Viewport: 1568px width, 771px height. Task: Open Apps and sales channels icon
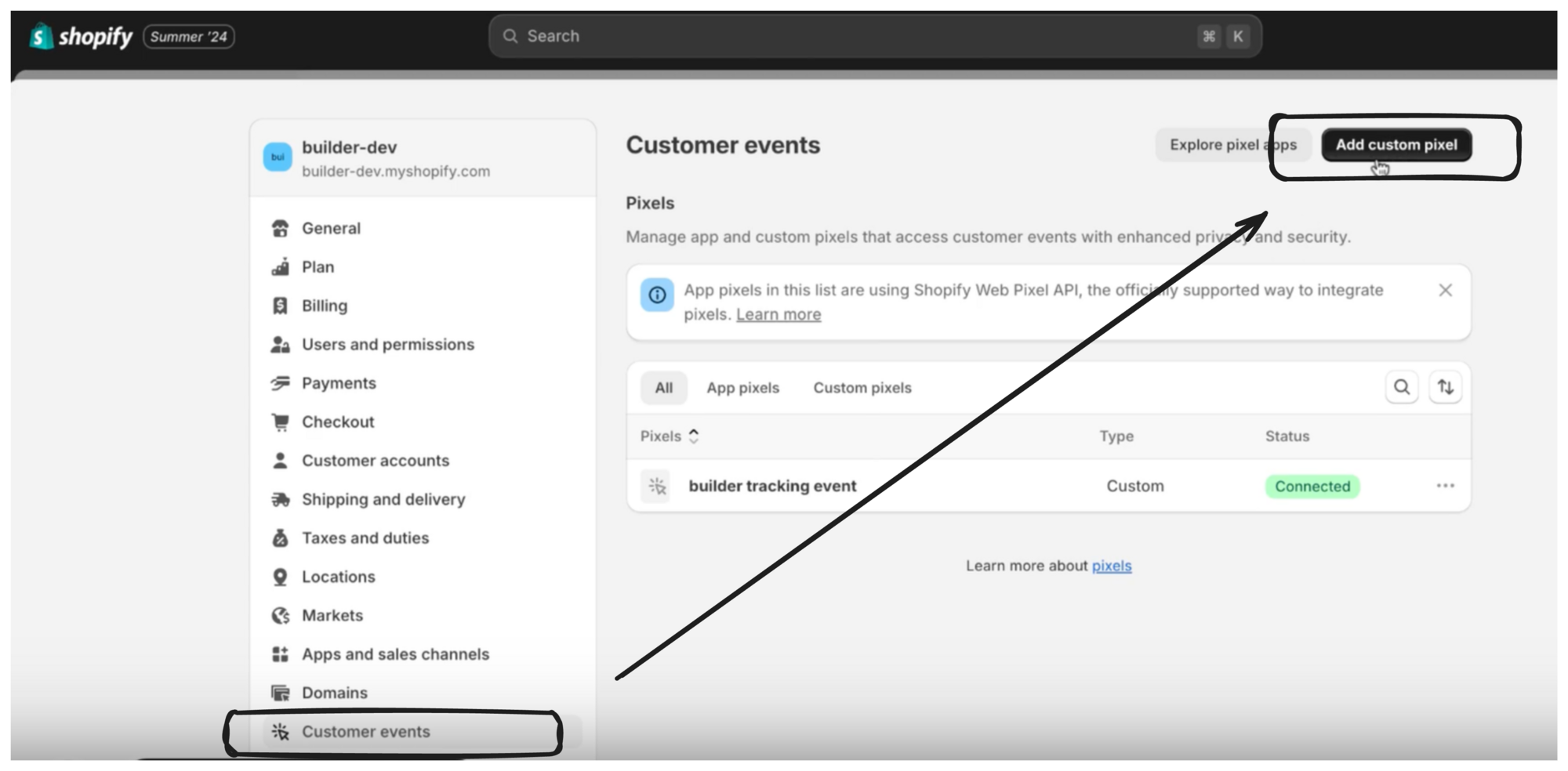[280, 654]
